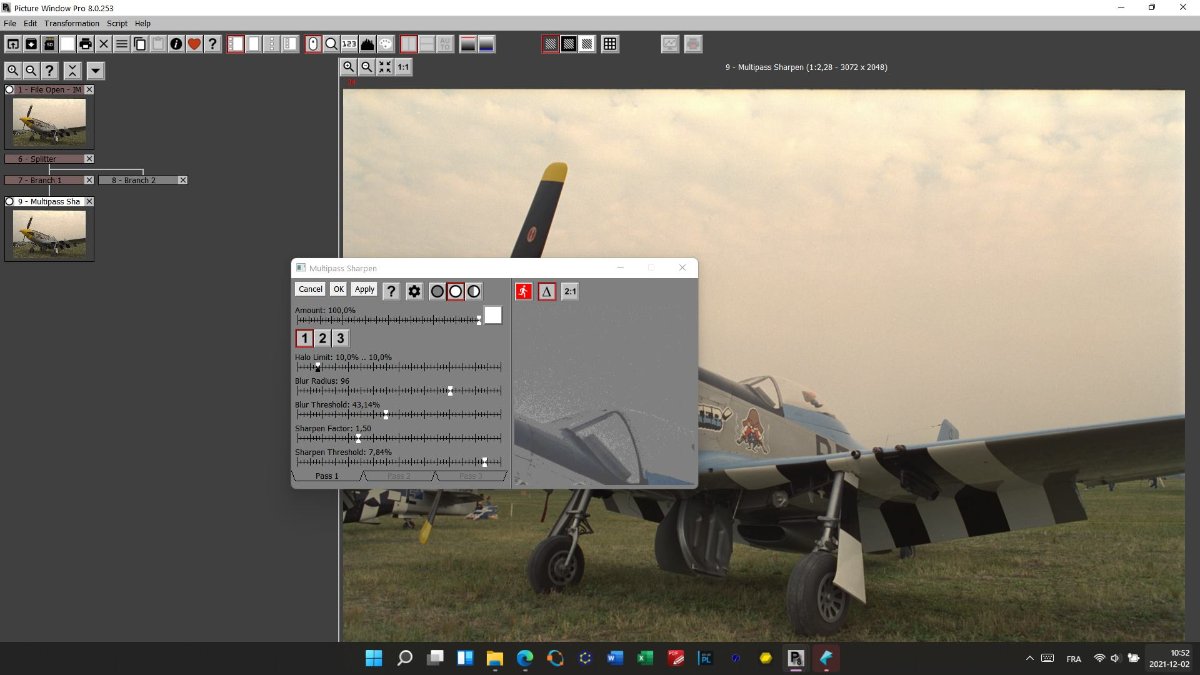Viewport: 1200px width, 675px height.
Task: Click the Cancel button in Multipass Sharpen
Action: [x=310, y=289]
